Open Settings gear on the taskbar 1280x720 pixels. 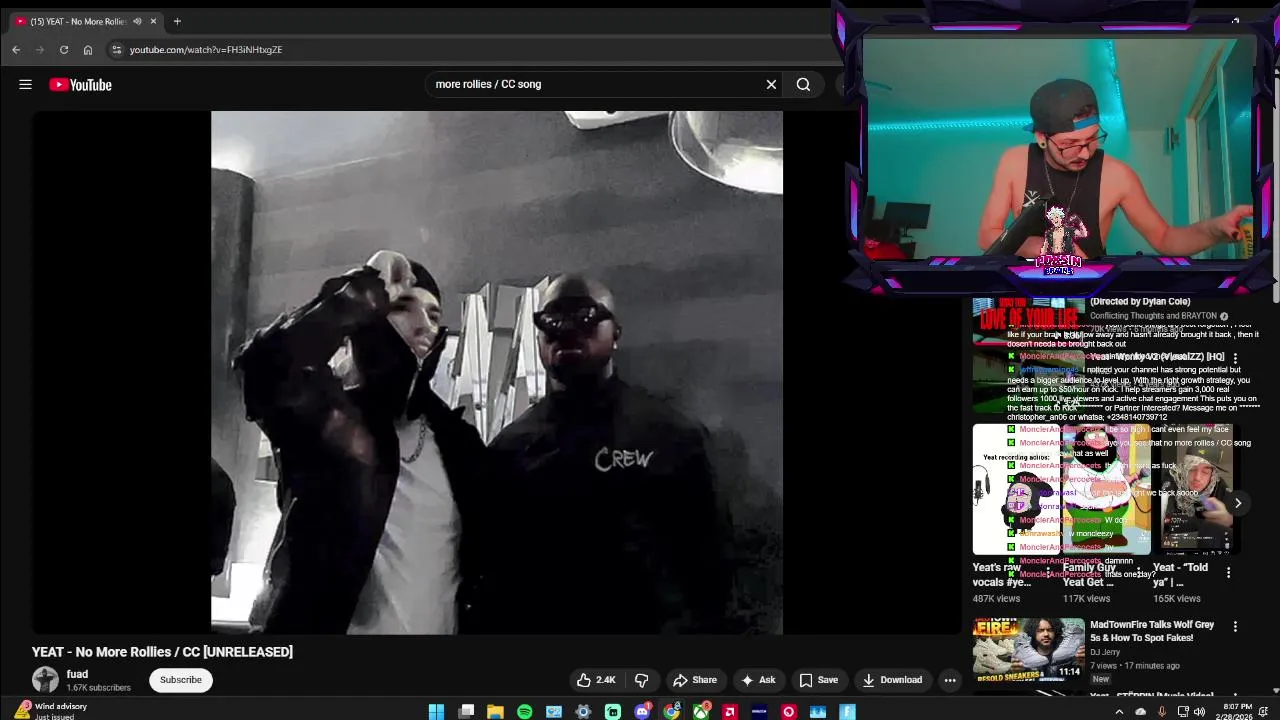584,711
